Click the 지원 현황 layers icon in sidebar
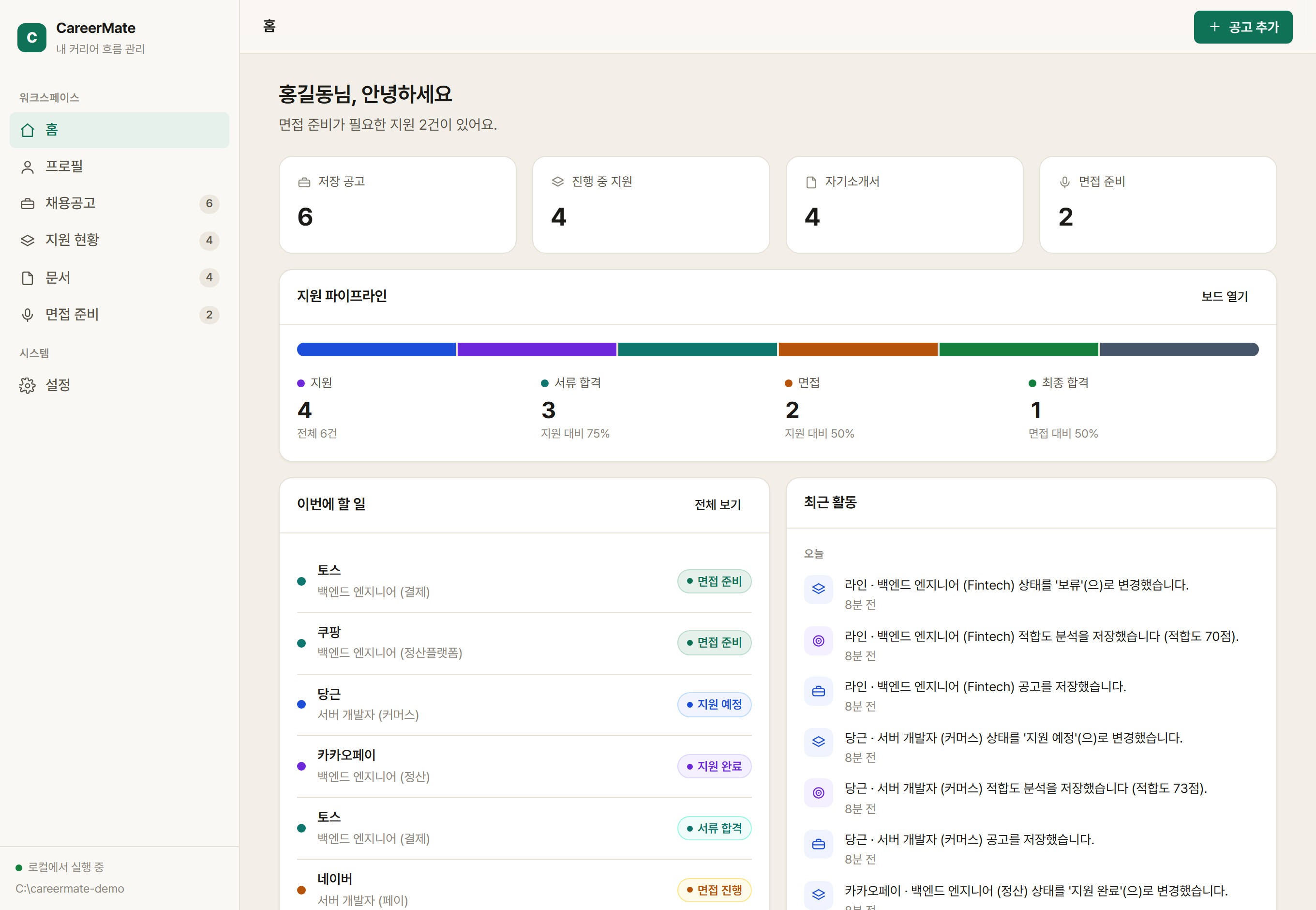Viewport: 1316px width, 910px height. pos(28,240)
